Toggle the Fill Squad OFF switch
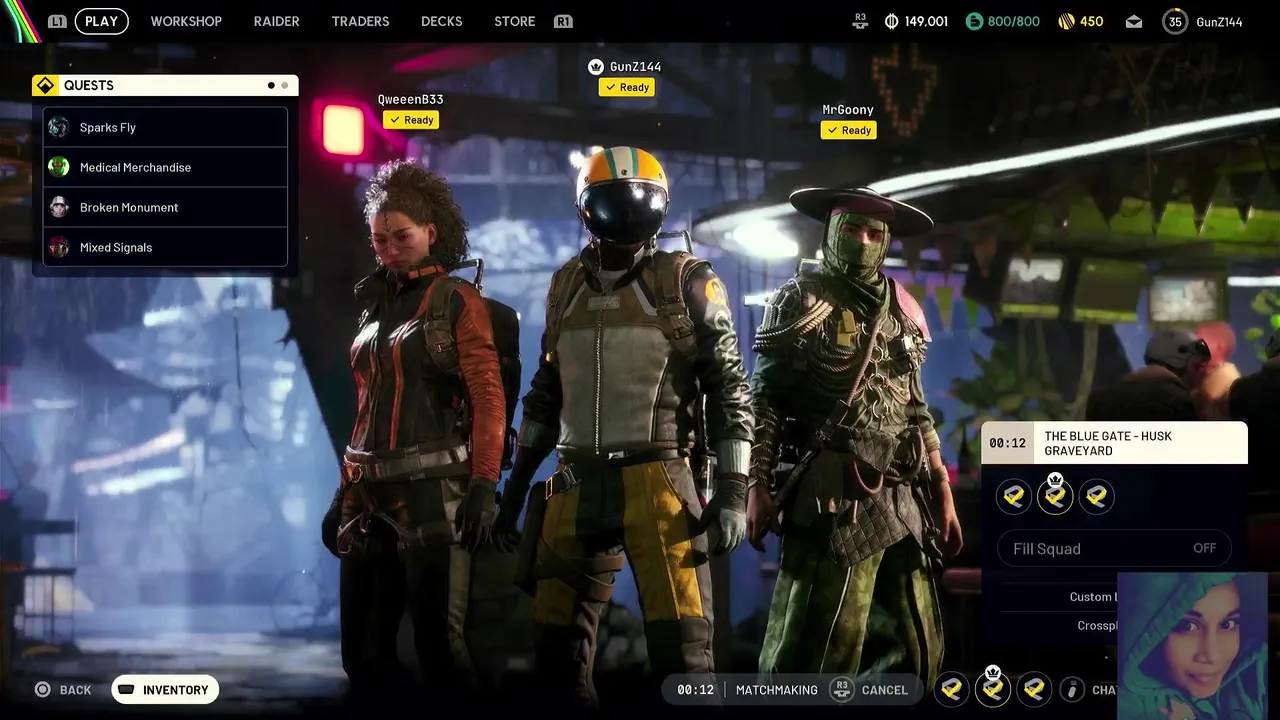This screenshot has width=1280, height=720. 1114,548
